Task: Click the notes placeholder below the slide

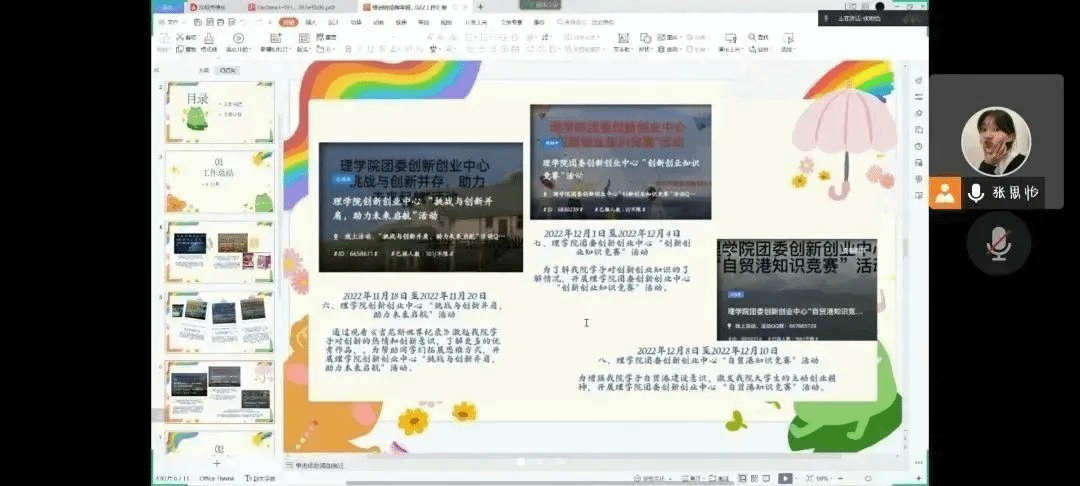Action: 320,465
